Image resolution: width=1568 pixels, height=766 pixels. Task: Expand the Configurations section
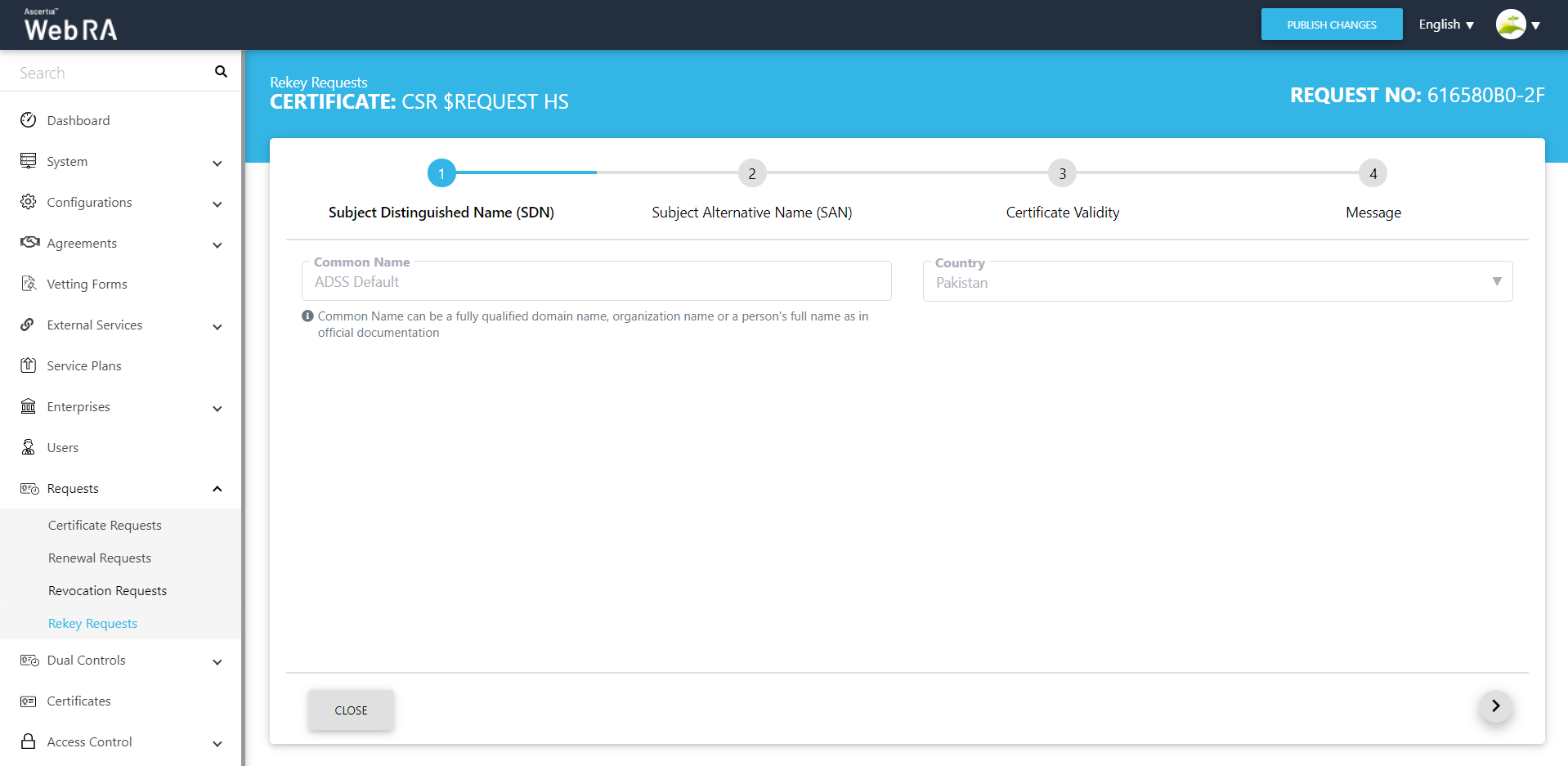pos(217,204)
